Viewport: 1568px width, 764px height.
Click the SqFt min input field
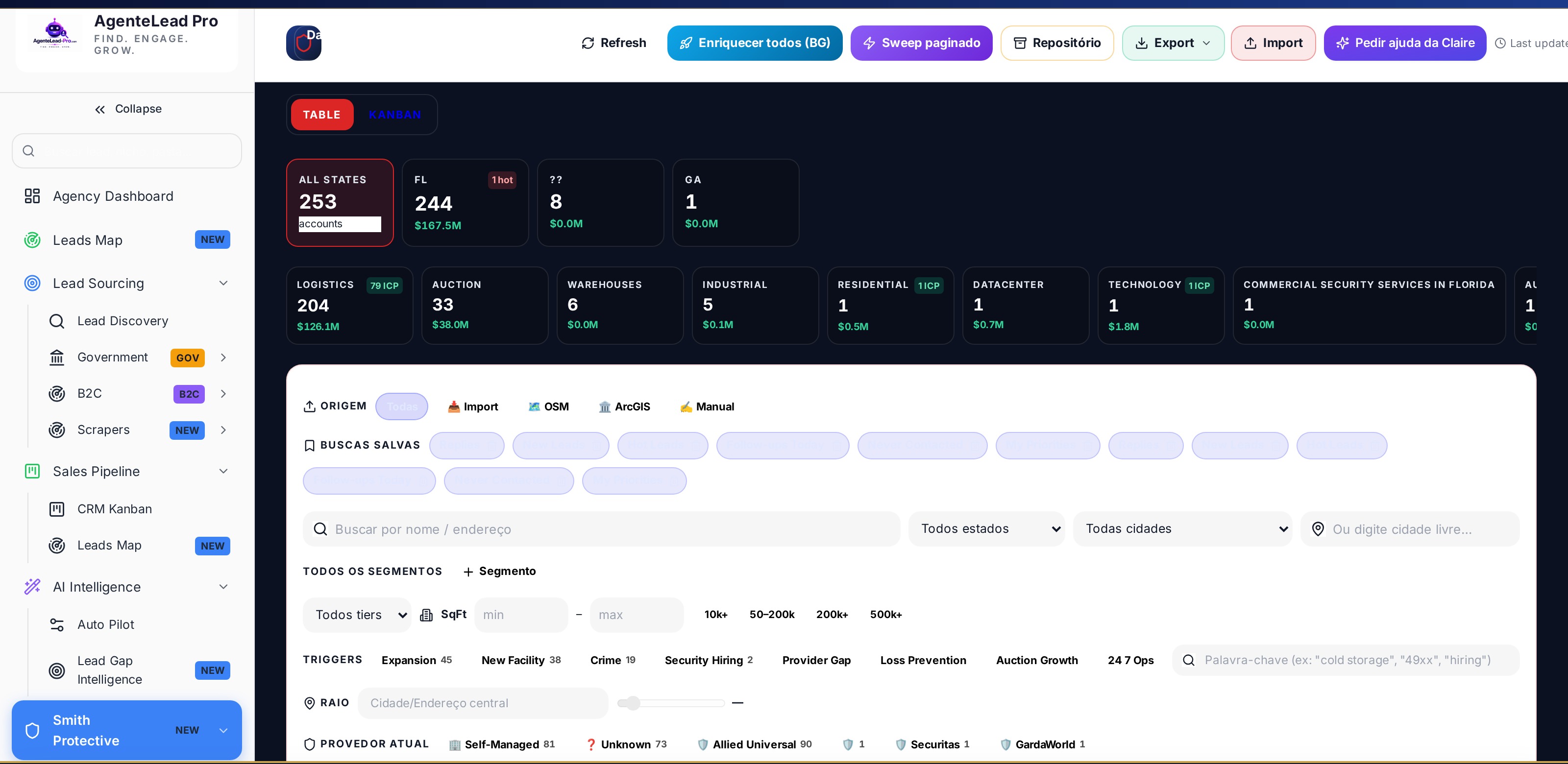click(521, 615)
